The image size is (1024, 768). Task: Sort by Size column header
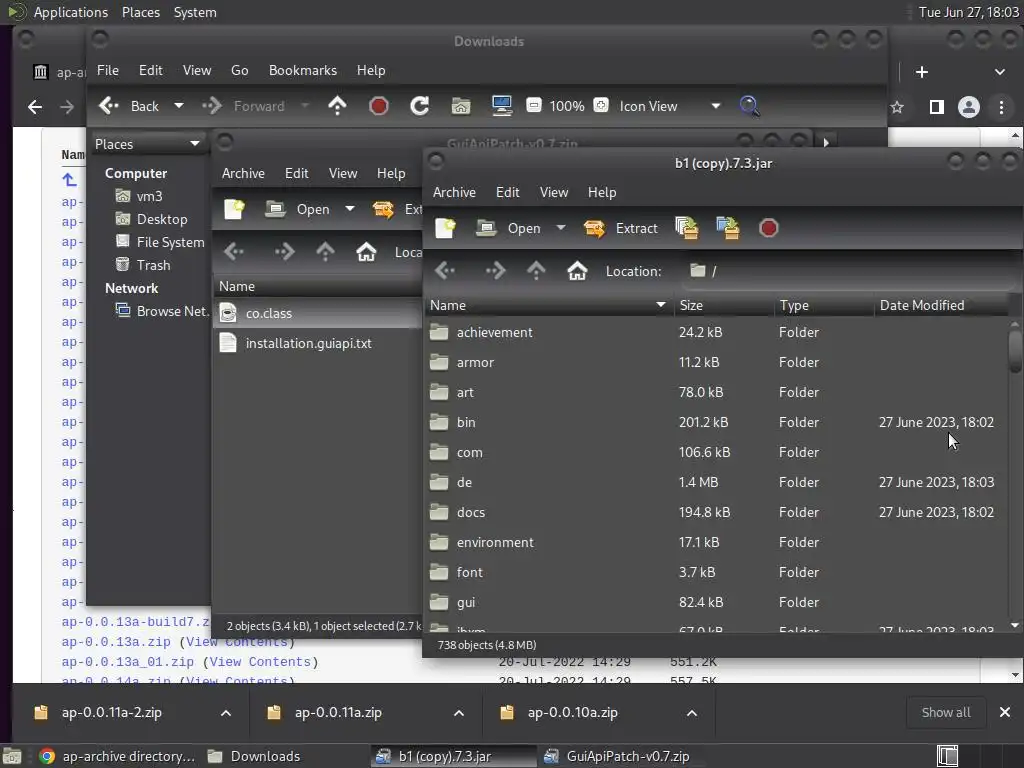[724, 305]
